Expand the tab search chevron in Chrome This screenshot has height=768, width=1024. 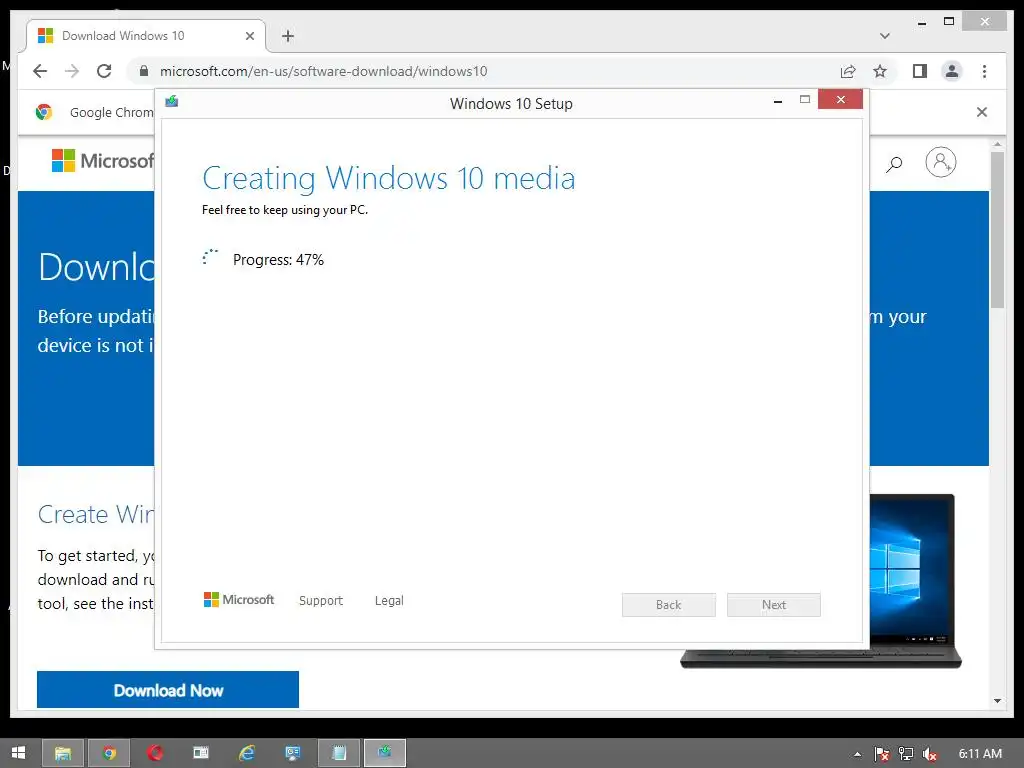pos(885,36)
